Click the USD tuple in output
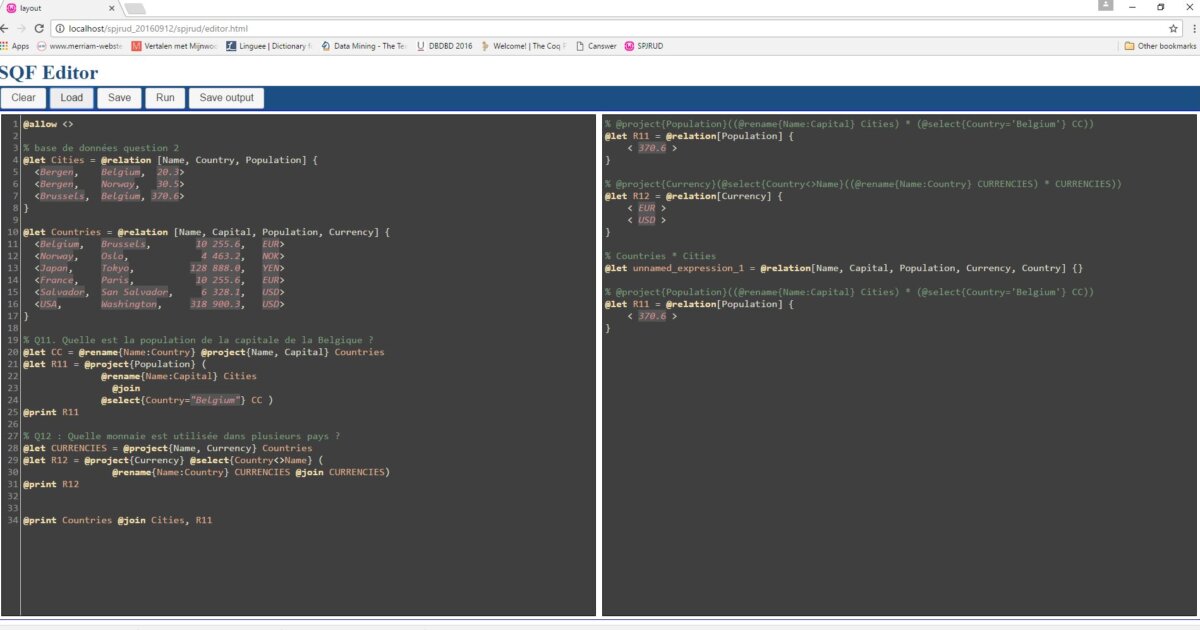 [646, 220]
